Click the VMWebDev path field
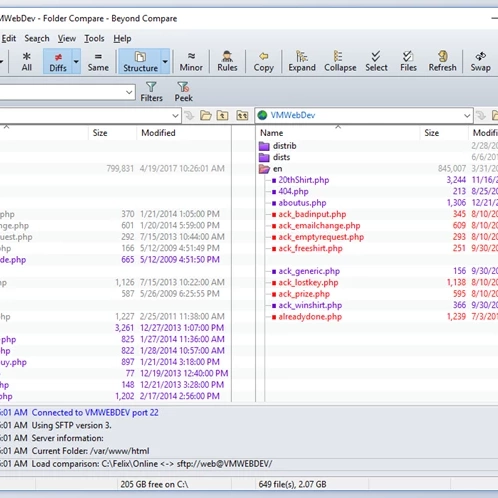 coord(364,116)
